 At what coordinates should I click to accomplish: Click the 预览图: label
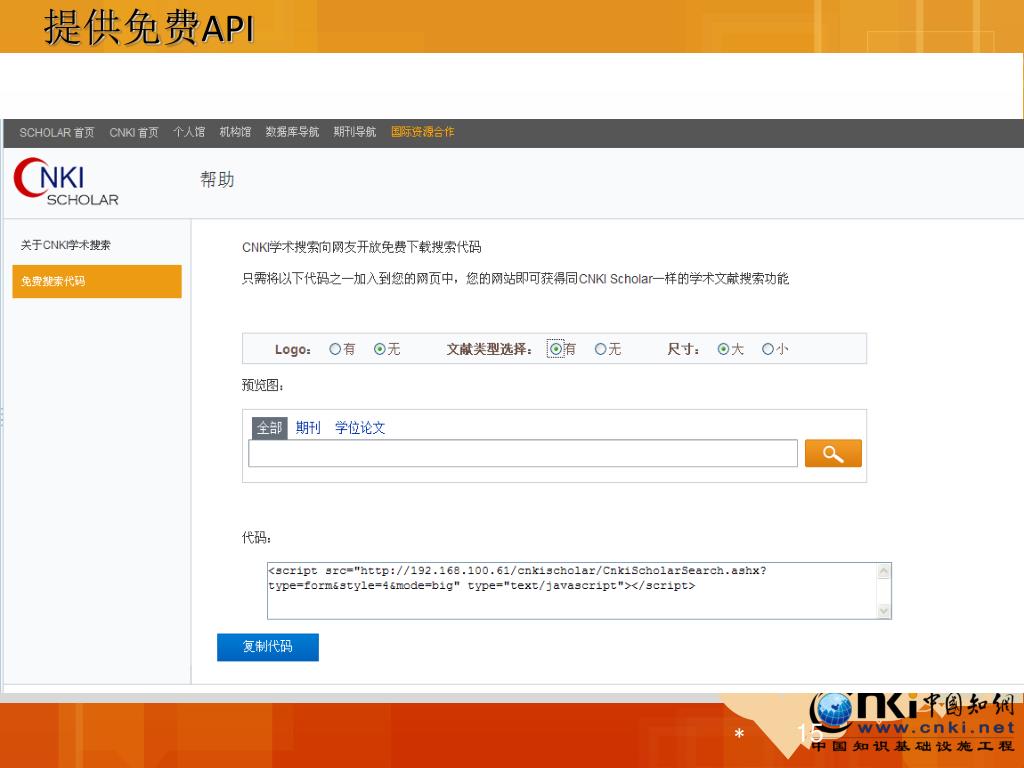click(263, 385)
